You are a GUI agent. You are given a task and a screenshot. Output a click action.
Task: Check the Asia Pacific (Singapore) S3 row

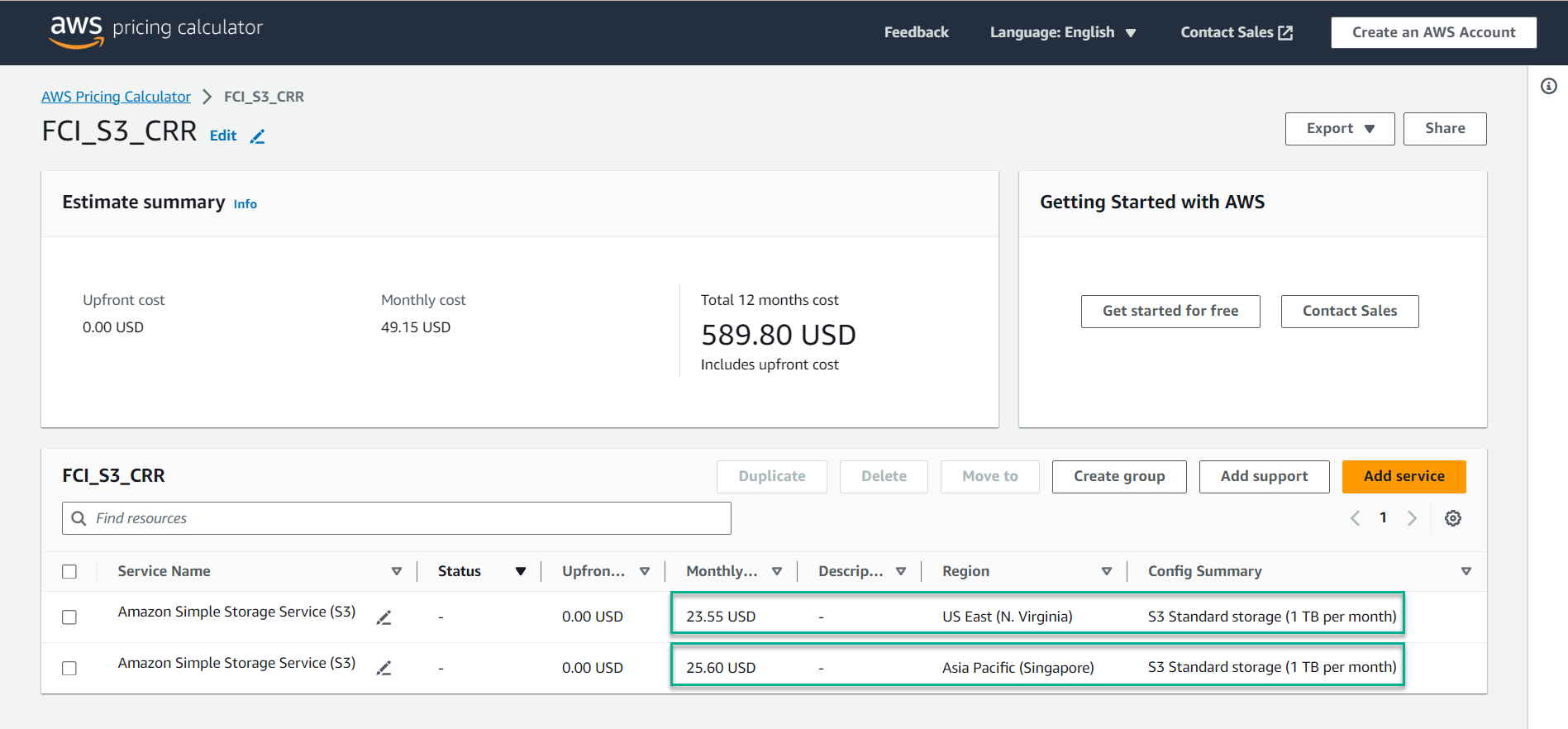69,668
